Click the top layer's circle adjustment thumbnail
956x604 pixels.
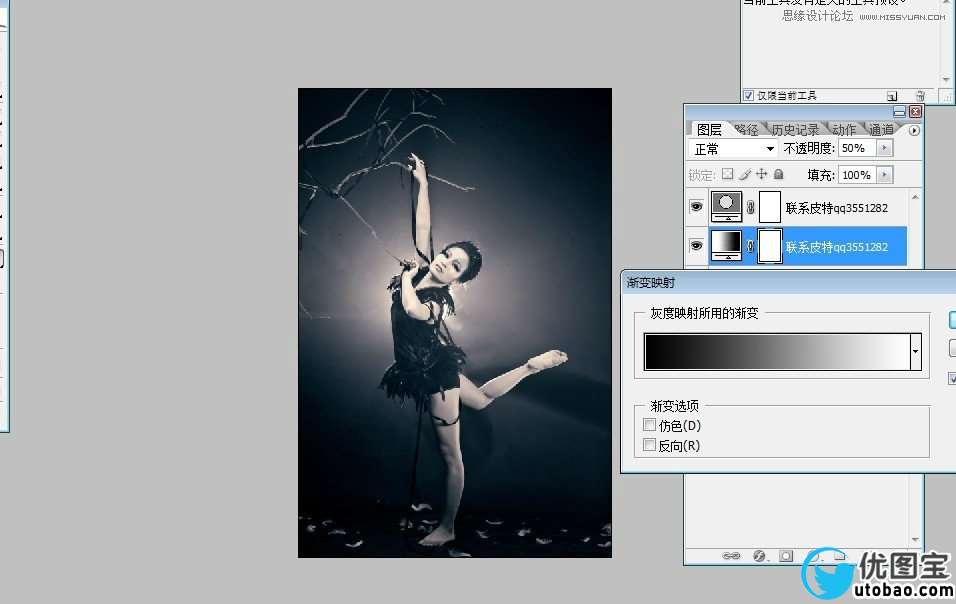tap(727, 207)
